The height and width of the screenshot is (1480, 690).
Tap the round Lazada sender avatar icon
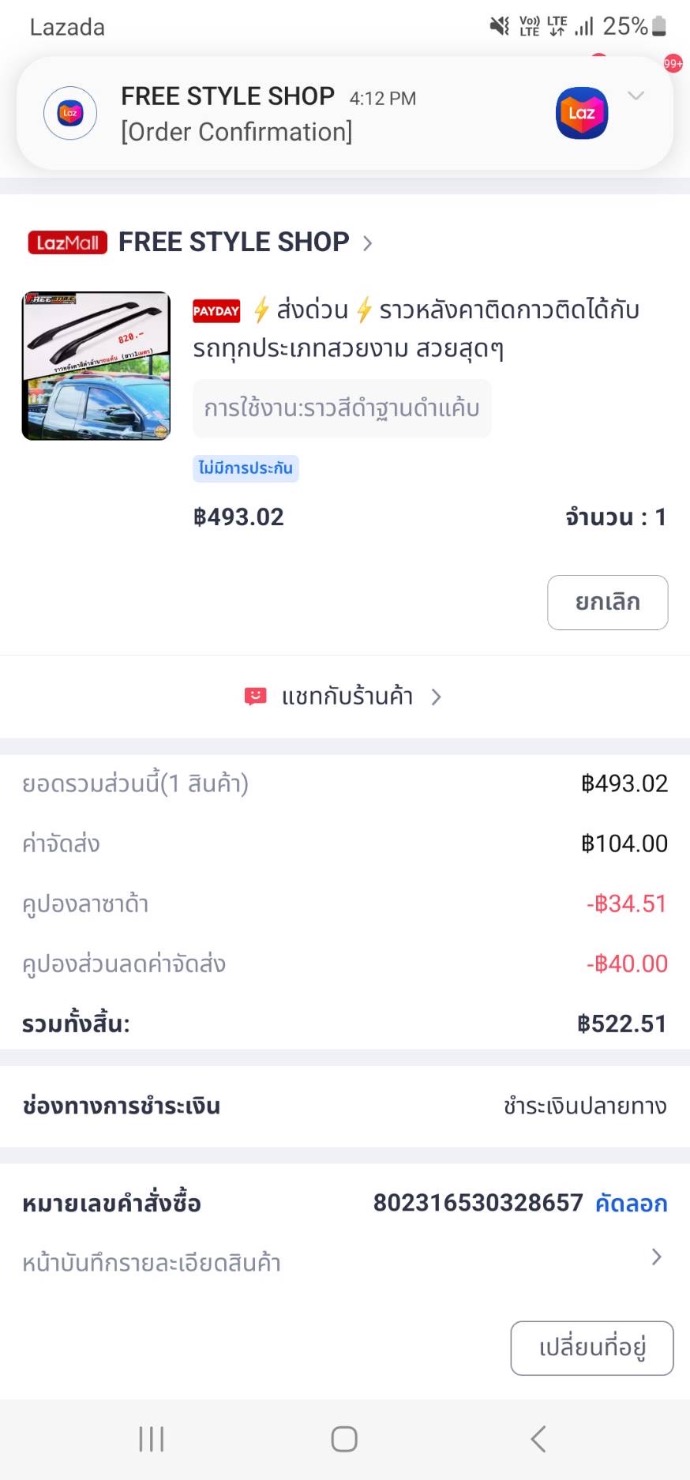point(70,113)
